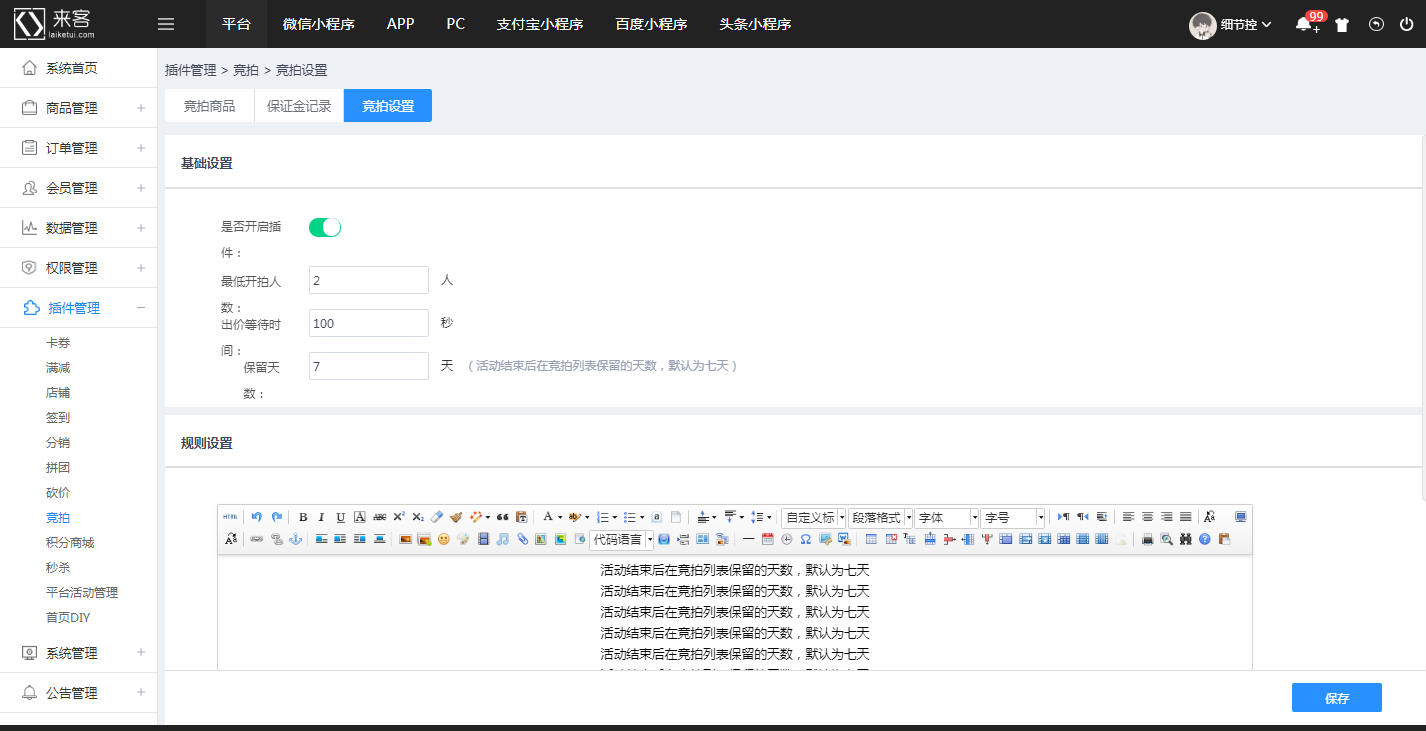The width and height of the screenshot is (1426, 731).
Task: Expand 订单管理 sidebar menu
Action: coord(79,148)
